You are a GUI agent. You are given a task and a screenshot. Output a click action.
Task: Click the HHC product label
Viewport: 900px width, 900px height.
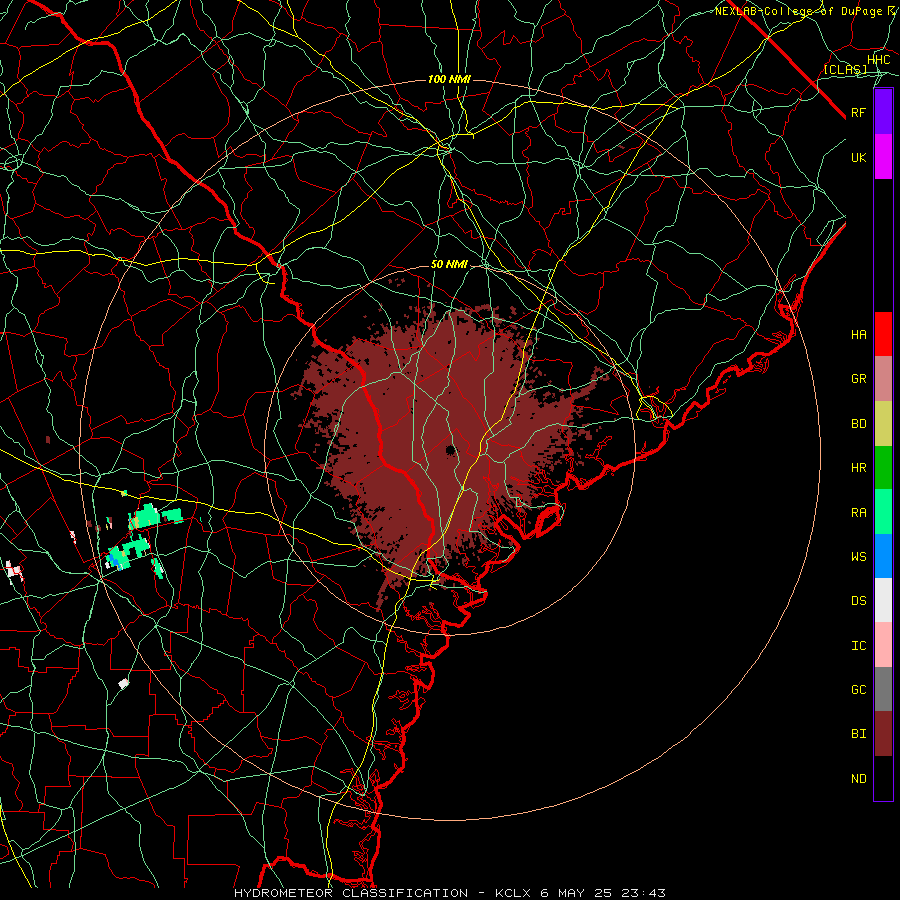click(x=878, y=60)
